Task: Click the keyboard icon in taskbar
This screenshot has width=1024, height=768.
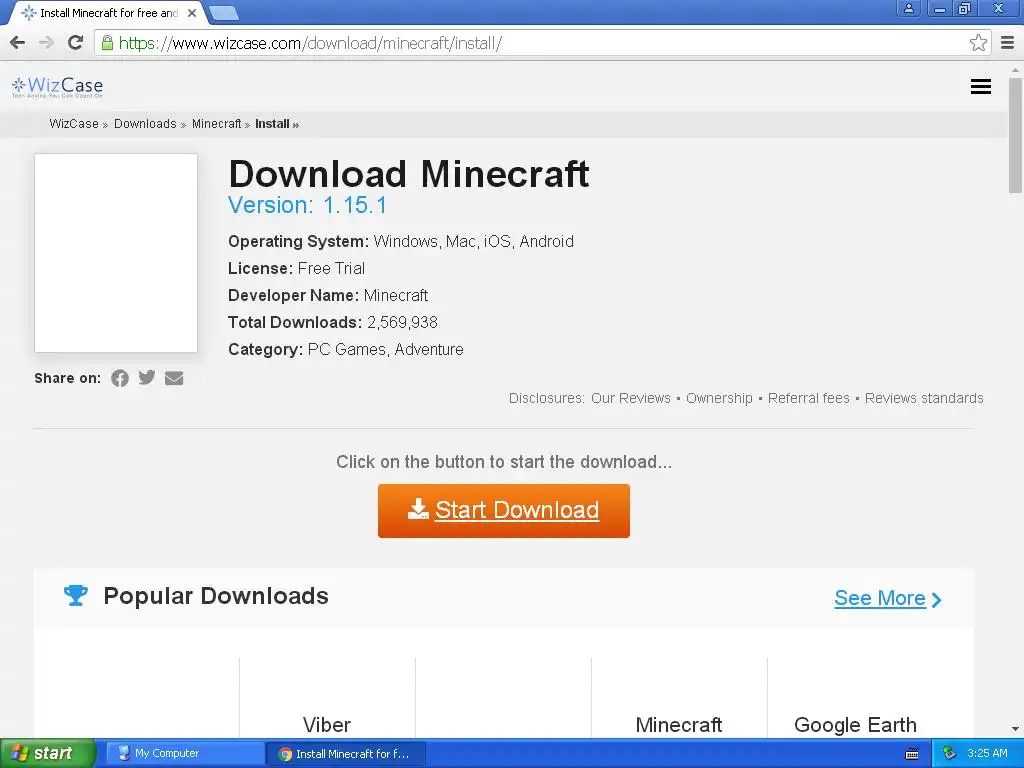Action: tap(912, 754)
